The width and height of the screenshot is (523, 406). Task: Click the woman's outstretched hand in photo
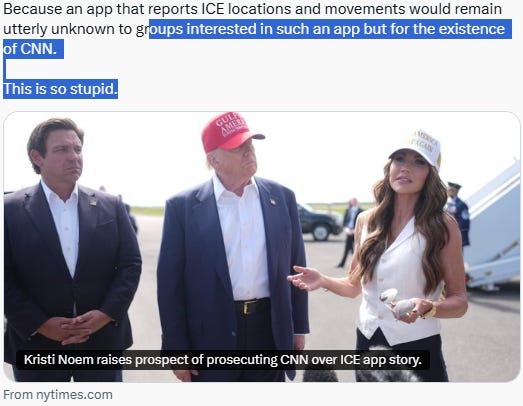(305, 278)
